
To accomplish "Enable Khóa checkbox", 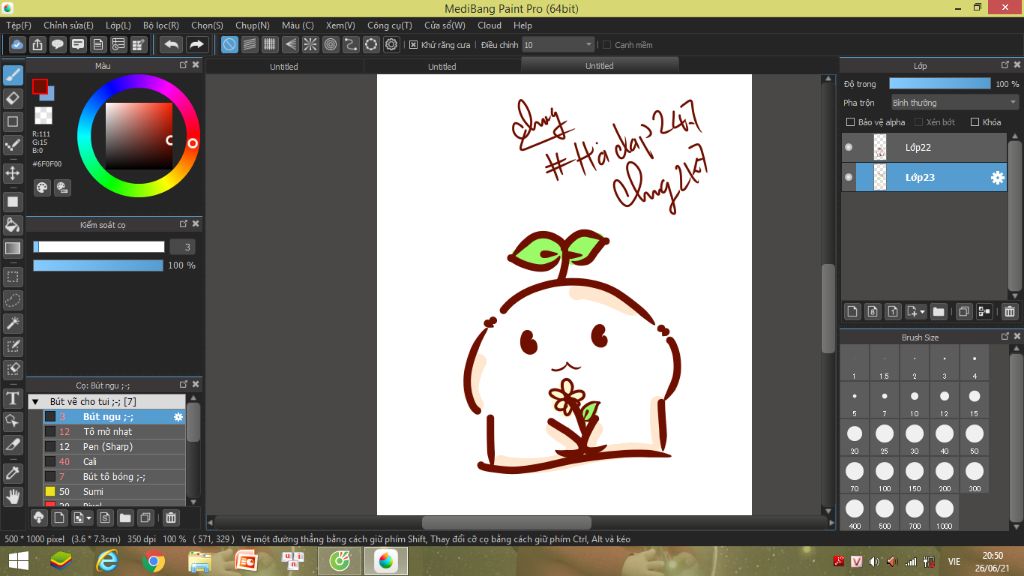I will (x=975, y=122).
